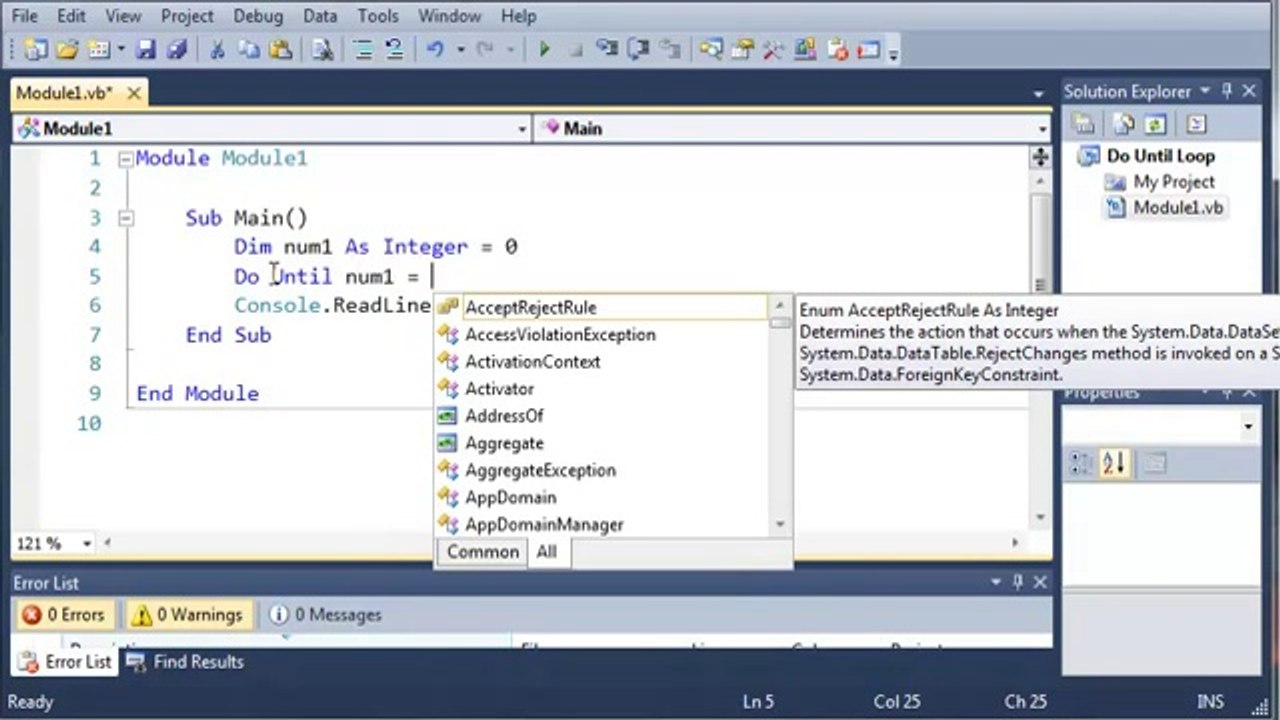
Task: Click the editor split window handle
Action: (x=1040, y=157)
